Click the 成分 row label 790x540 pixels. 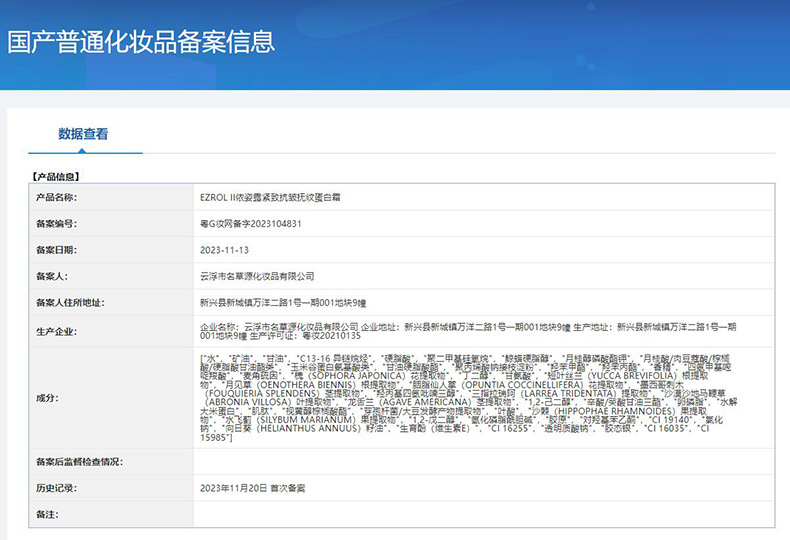46,397
